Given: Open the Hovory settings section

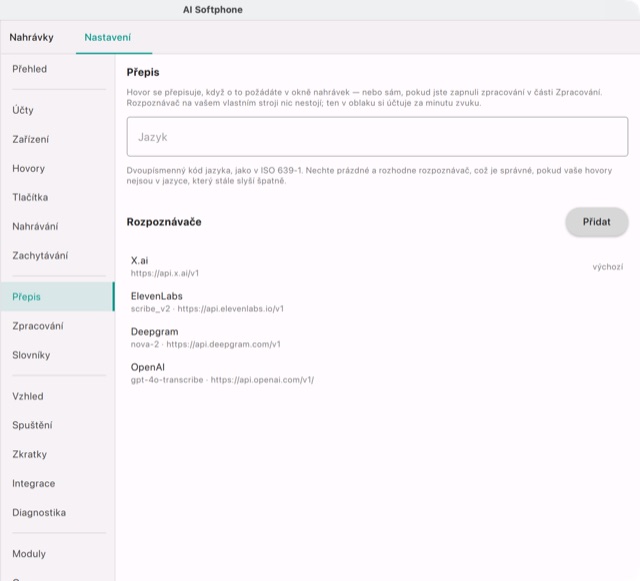Looking at the screenshot, I should click(x=57, y=168).
